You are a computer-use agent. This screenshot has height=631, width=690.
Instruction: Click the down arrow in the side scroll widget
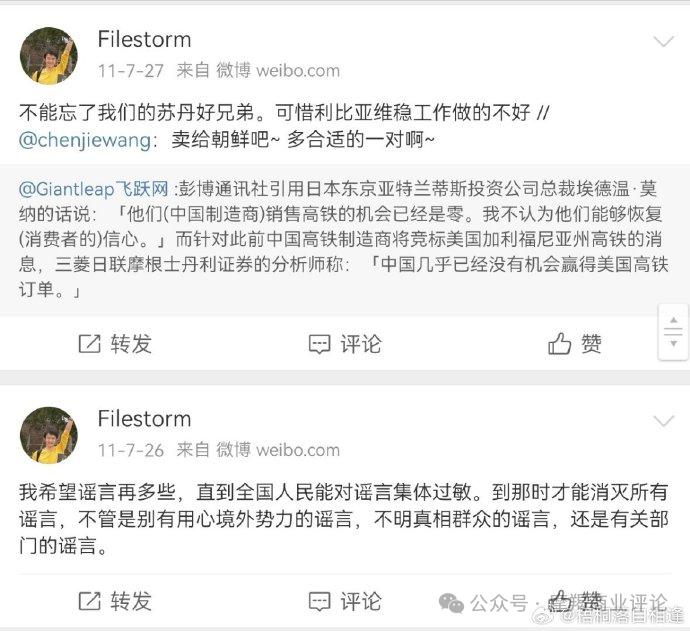coord(673,343)
